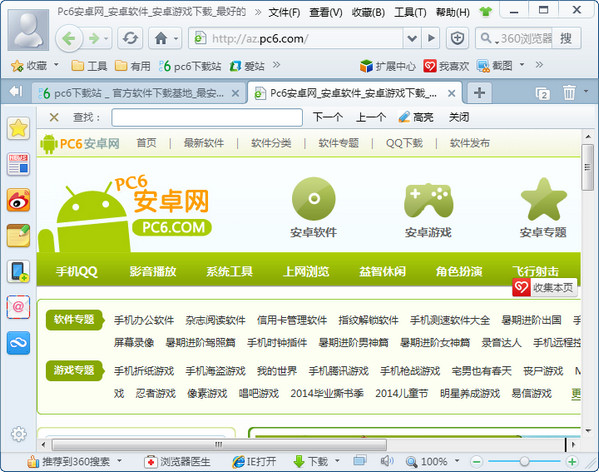599x472 pixels.
Task: Open sidebar settings gear icon
Action: click(x=18, y=434)
